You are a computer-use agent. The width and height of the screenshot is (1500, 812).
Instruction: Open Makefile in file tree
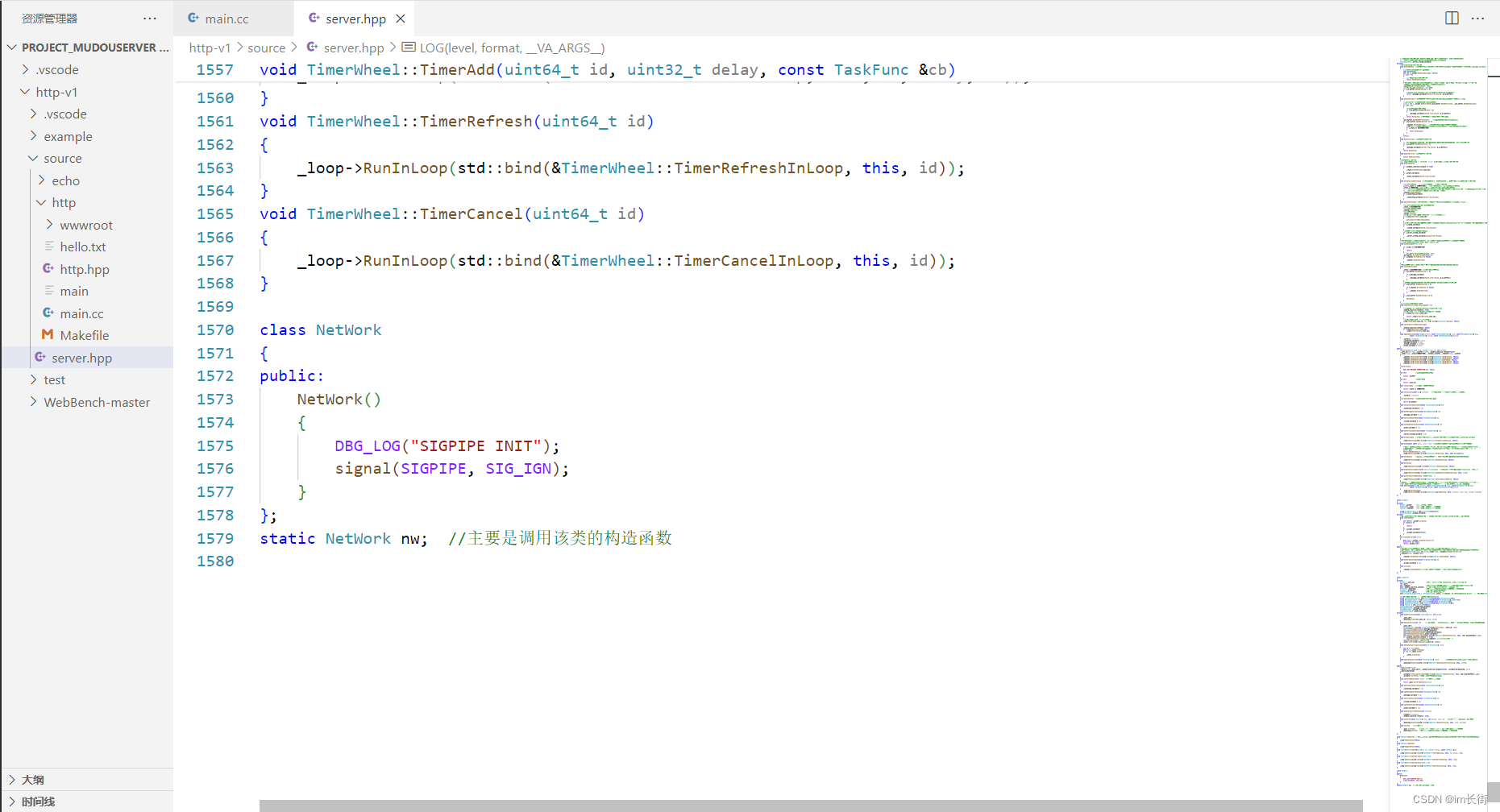(x=85, y=335)
